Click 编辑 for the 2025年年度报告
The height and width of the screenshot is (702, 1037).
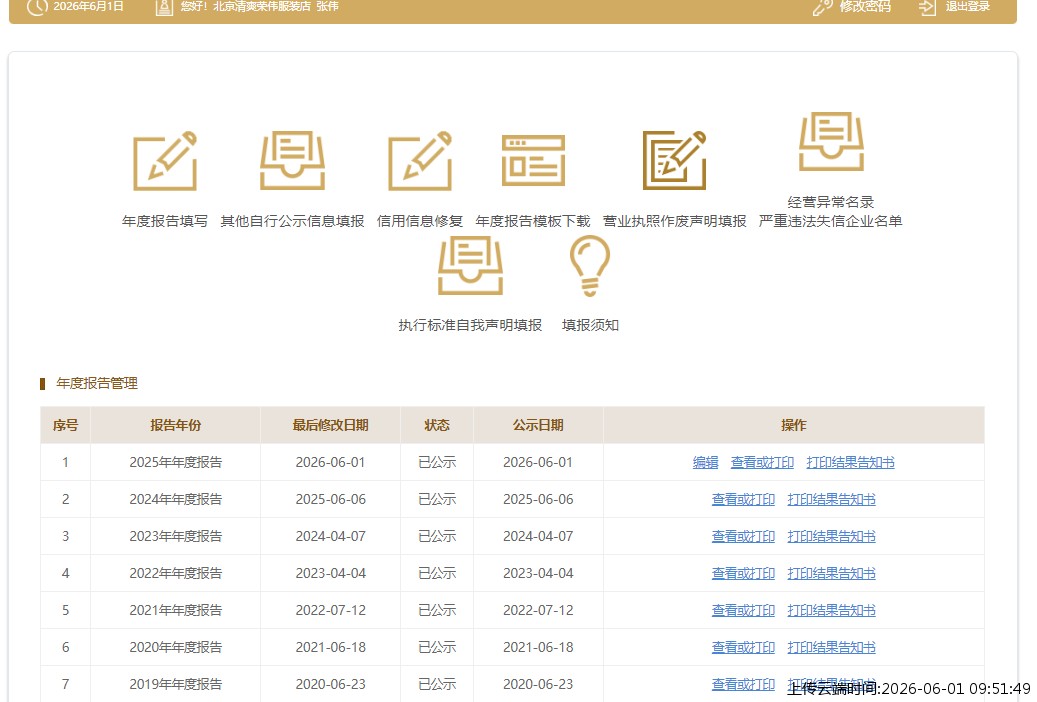[x=705, y=462]
